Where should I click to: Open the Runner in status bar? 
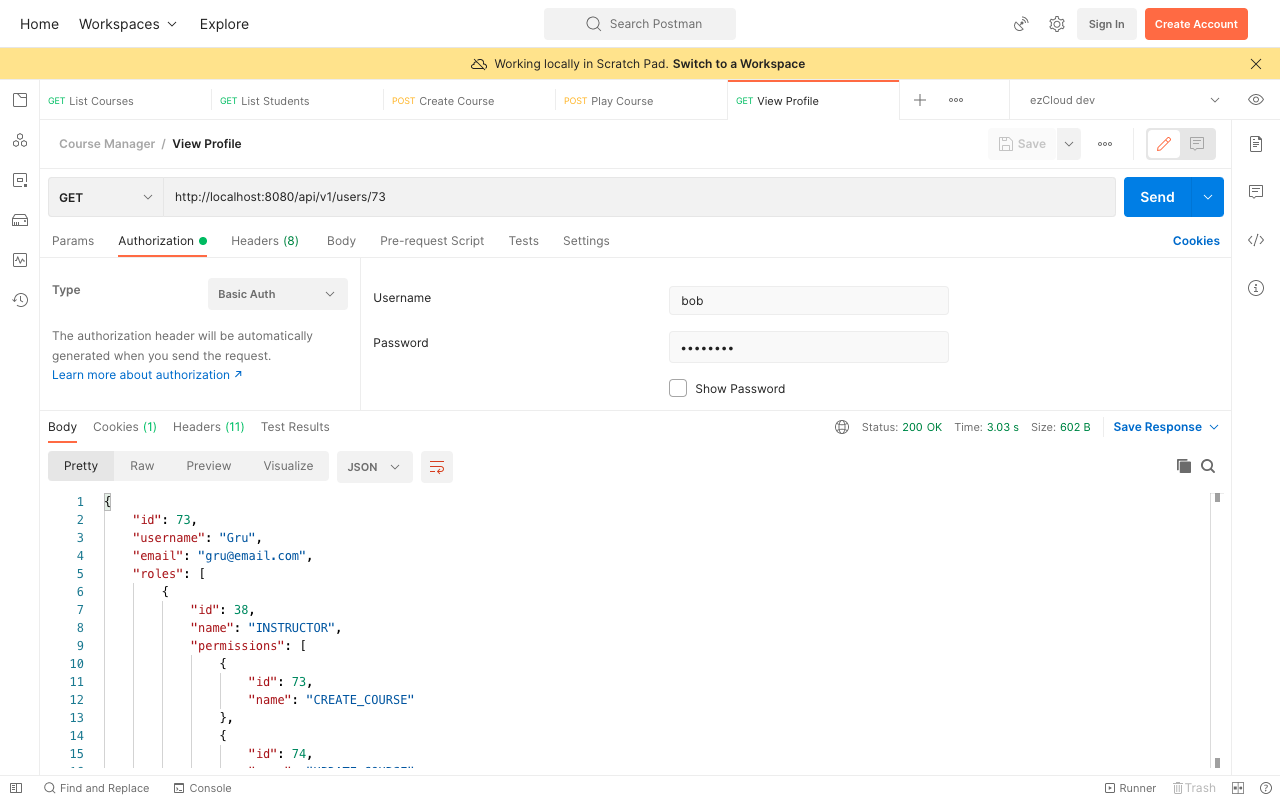[x=1130, y=788]
